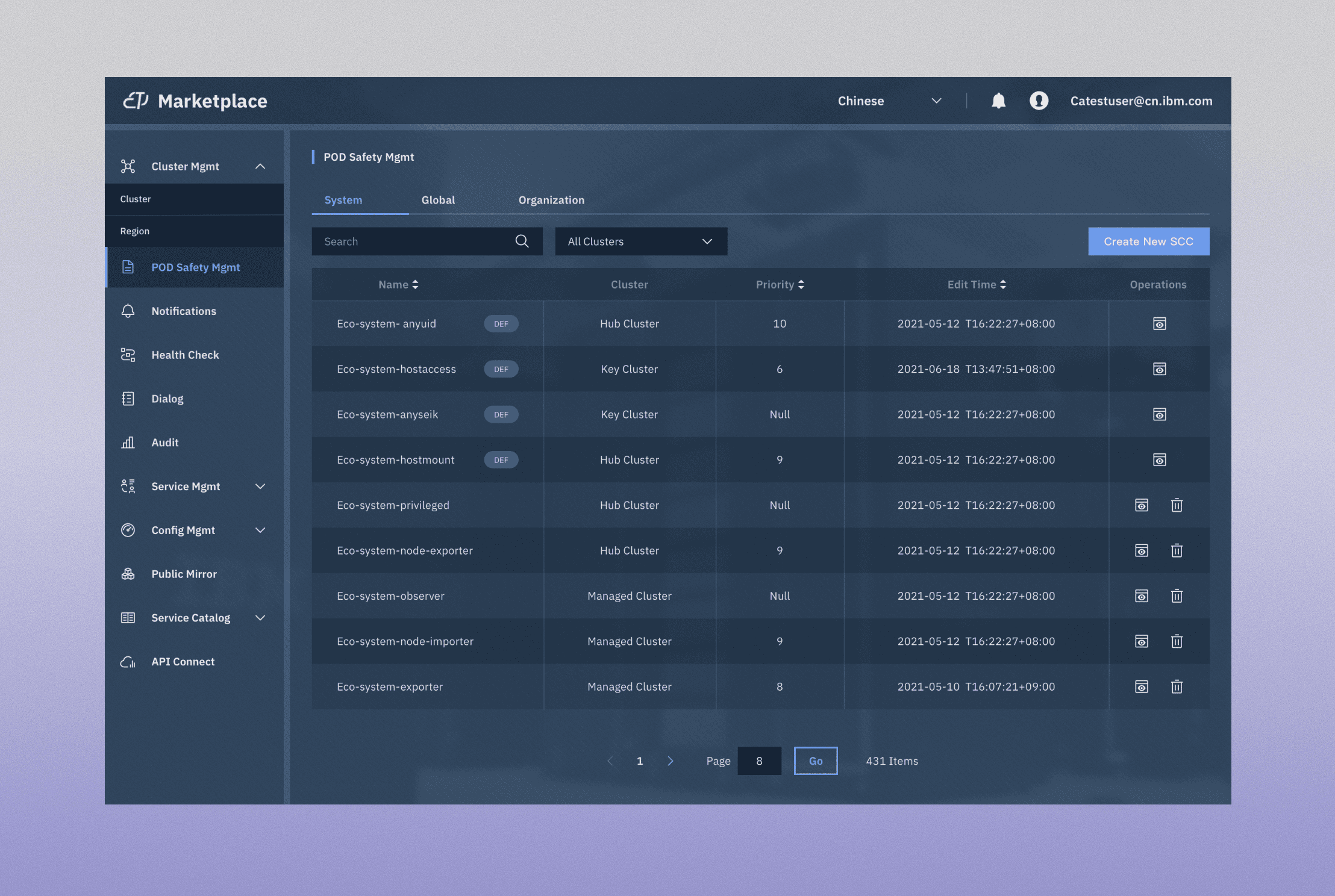1335x896 pixels.
Task: View details of Eco-system- anyuid row
Action: 1159,324
